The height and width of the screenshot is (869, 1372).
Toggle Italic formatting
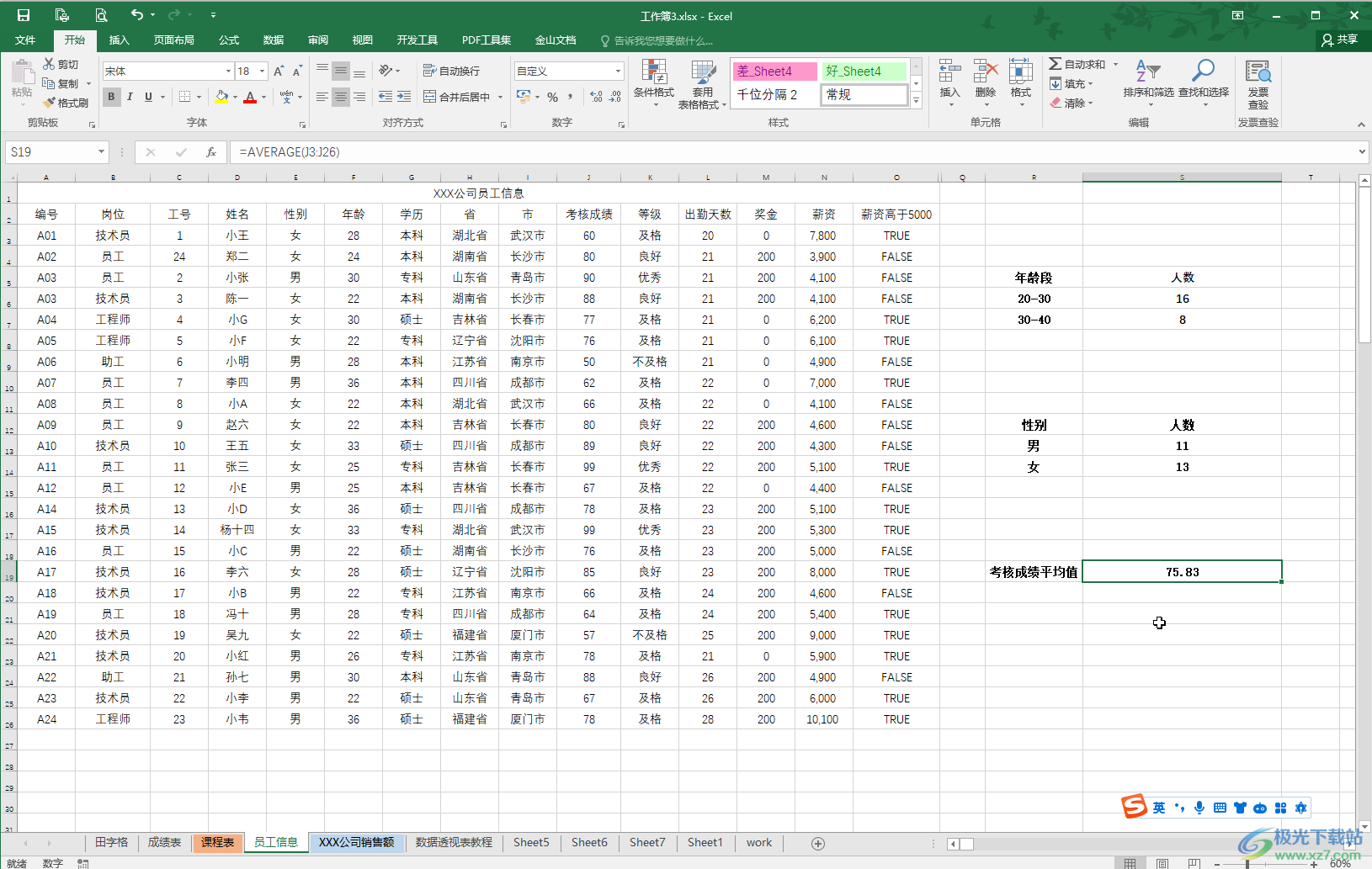pyautogui.click(x=130, y=97)
